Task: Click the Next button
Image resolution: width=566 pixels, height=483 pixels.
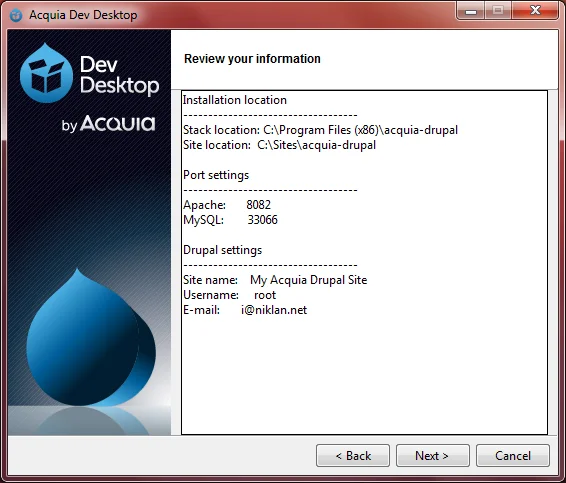Action: tap(433, 456)
